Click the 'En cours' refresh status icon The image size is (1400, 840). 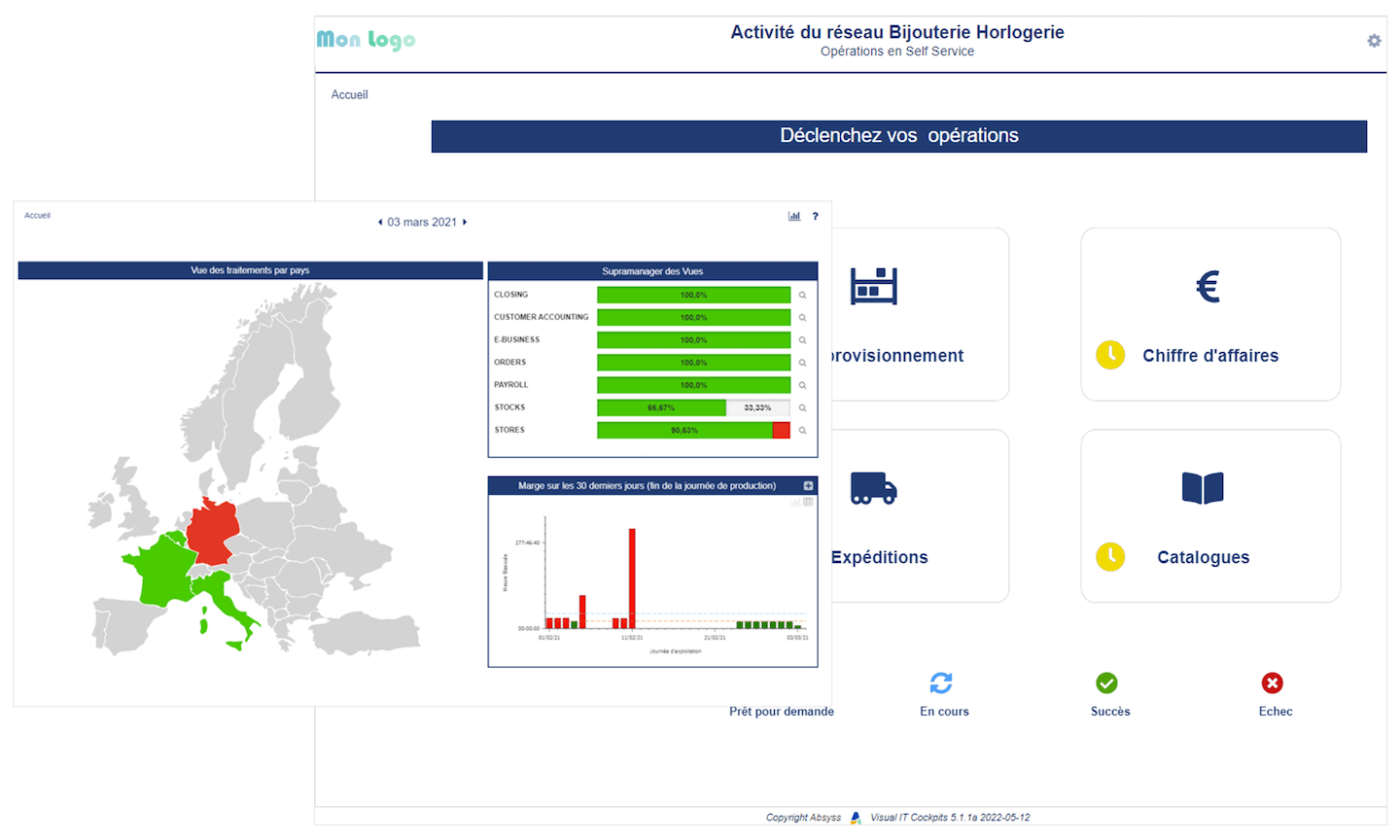pos(941,683)
